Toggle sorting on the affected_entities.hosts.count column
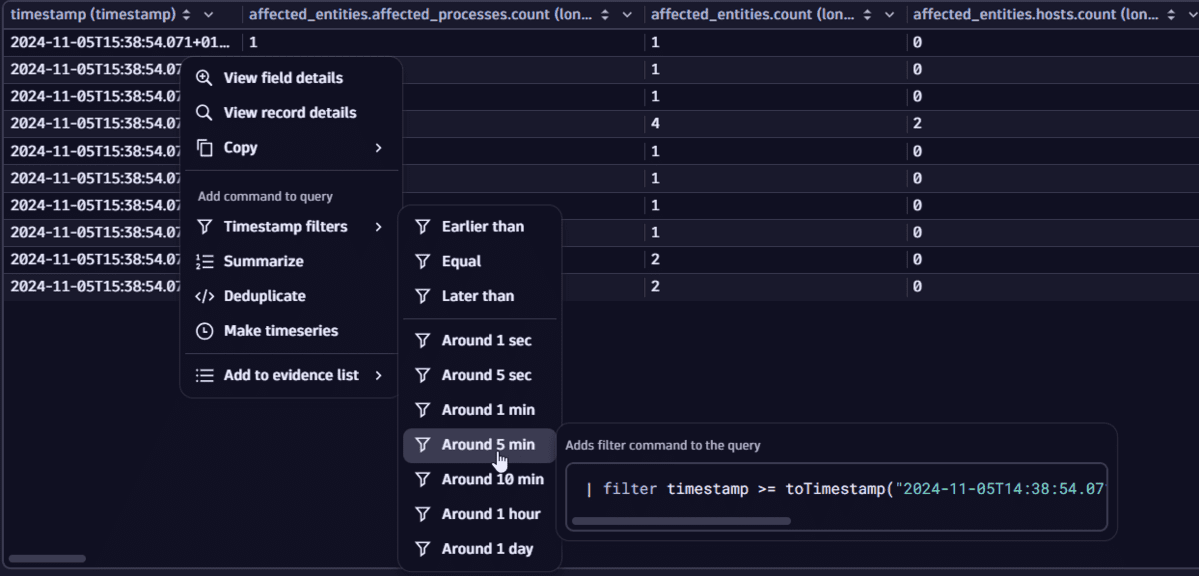 [1169, 14]
